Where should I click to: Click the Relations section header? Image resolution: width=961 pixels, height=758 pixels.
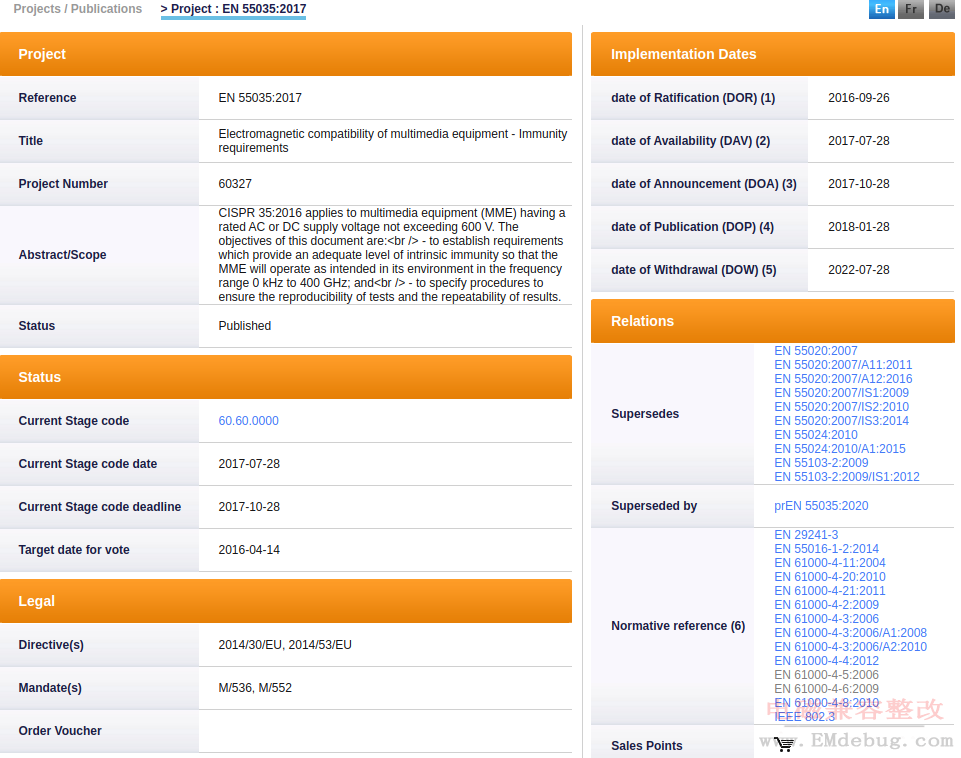[x=772, y=321]
